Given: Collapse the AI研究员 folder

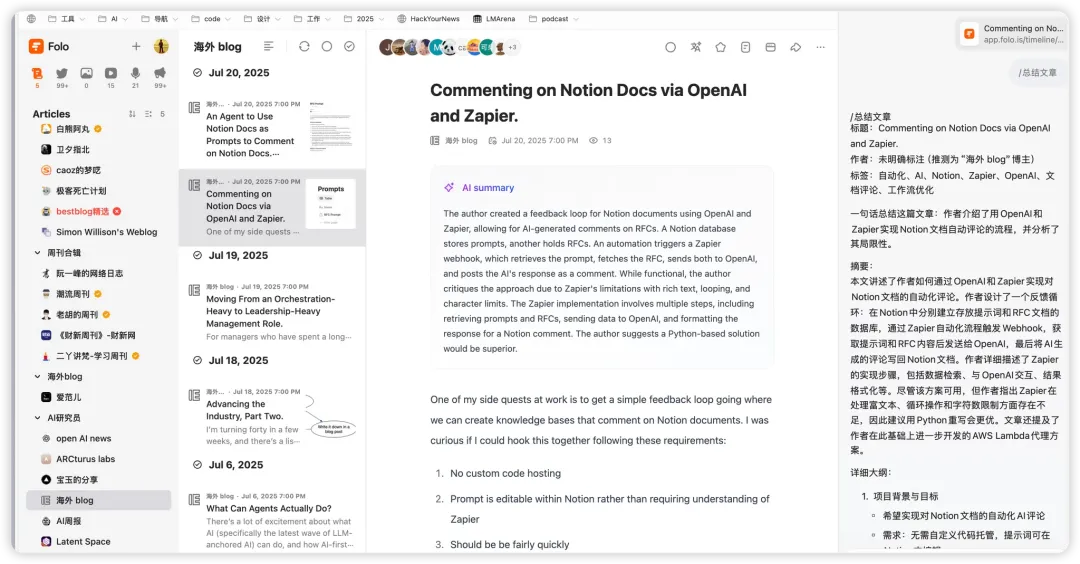Looking at the screenshot, I should point(38,417).
